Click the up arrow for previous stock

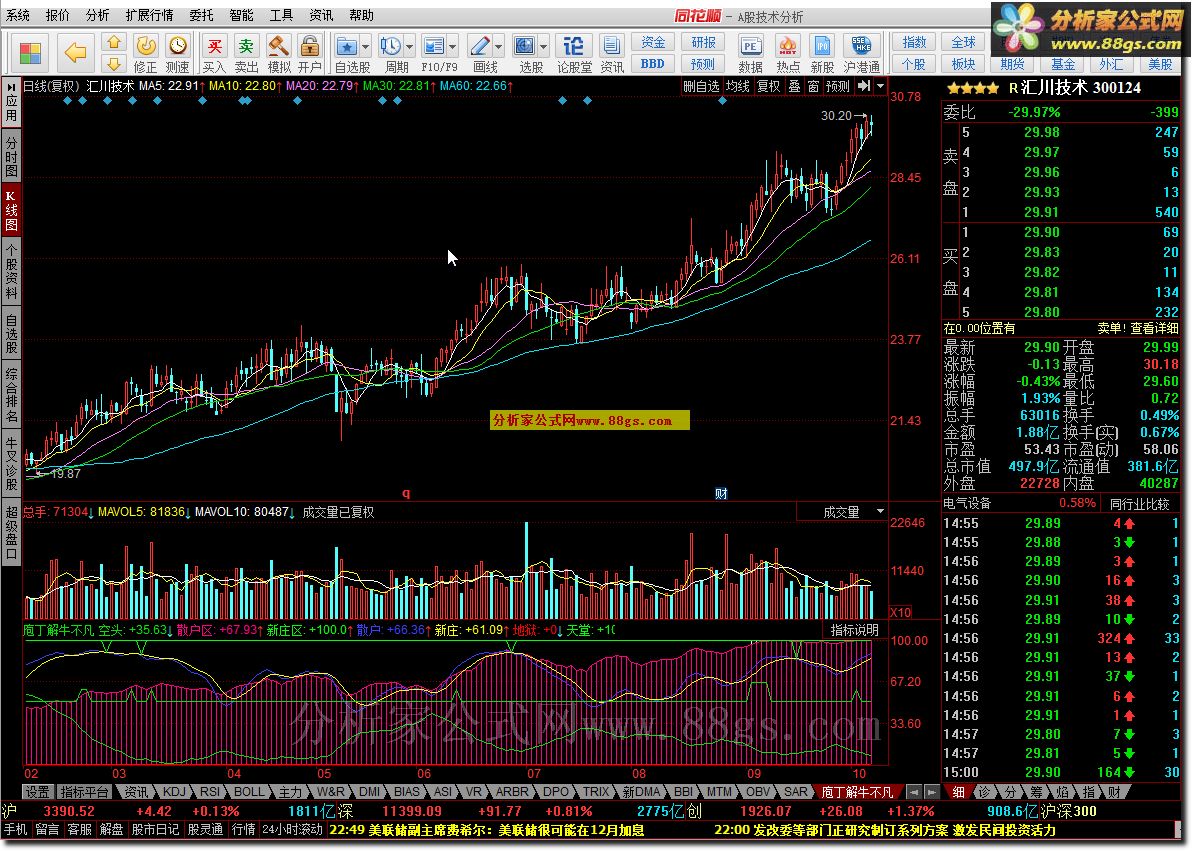point(114,42)
